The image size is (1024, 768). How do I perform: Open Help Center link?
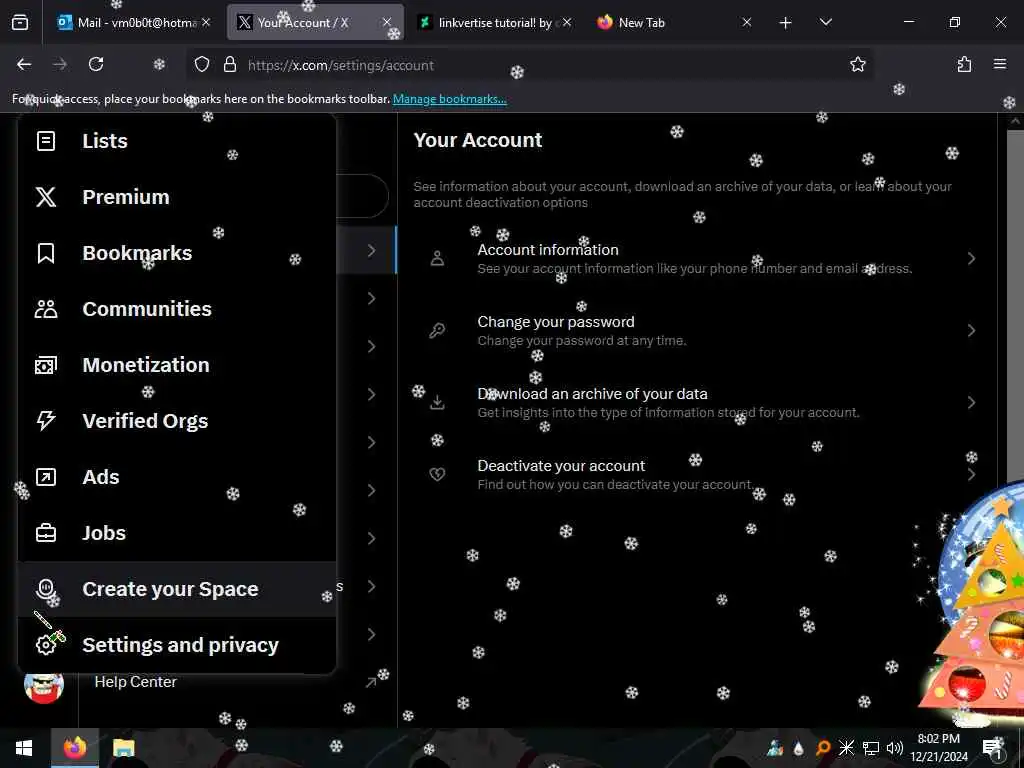pyautogui.click(x=136, y=682)
